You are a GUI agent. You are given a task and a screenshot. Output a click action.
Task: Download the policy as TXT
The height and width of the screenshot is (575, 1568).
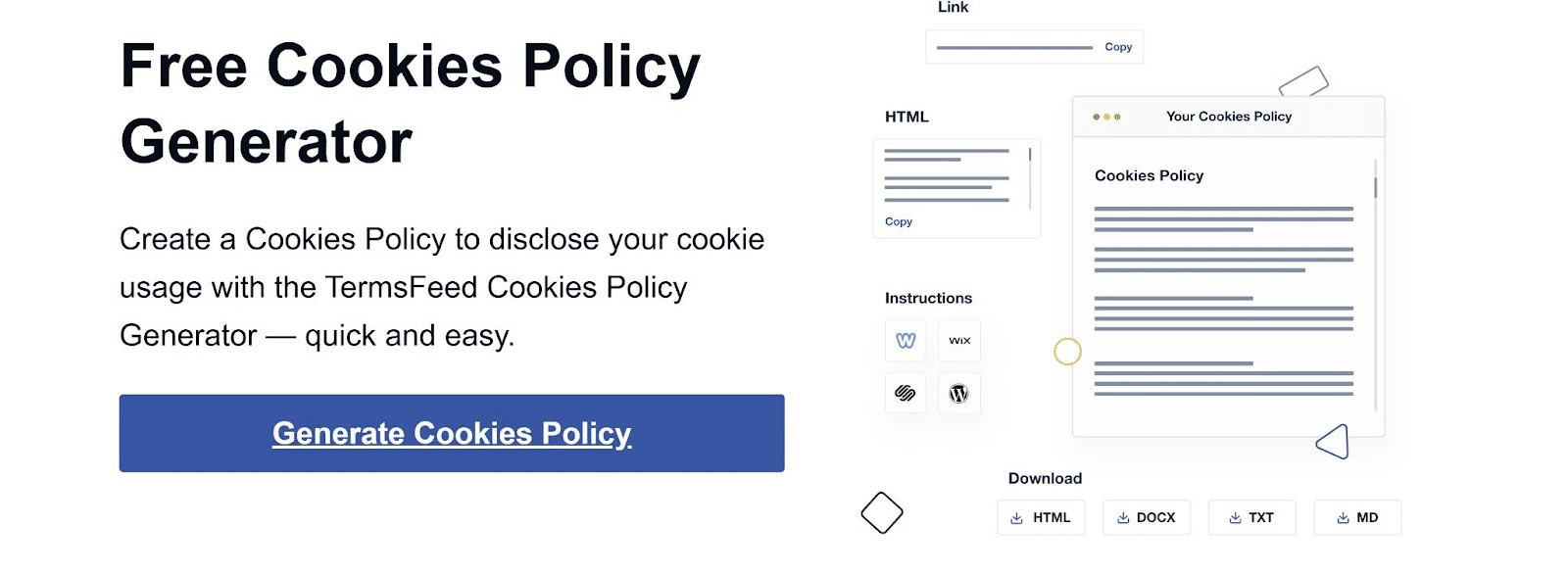click(1251, 517)
